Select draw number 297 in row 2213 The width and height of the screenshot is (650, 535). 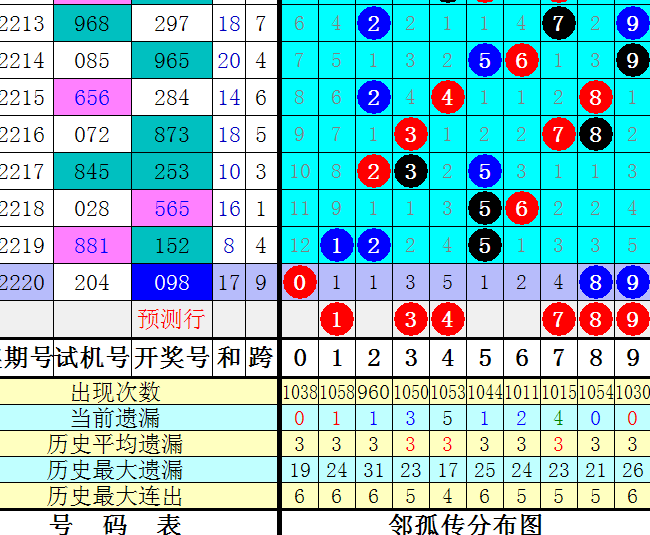point(172,23)
